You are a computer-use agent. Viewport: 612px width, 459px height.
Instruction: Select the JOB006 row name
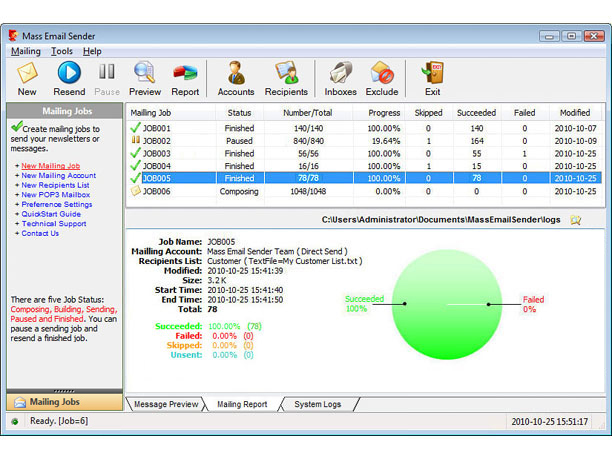point(157,192)
